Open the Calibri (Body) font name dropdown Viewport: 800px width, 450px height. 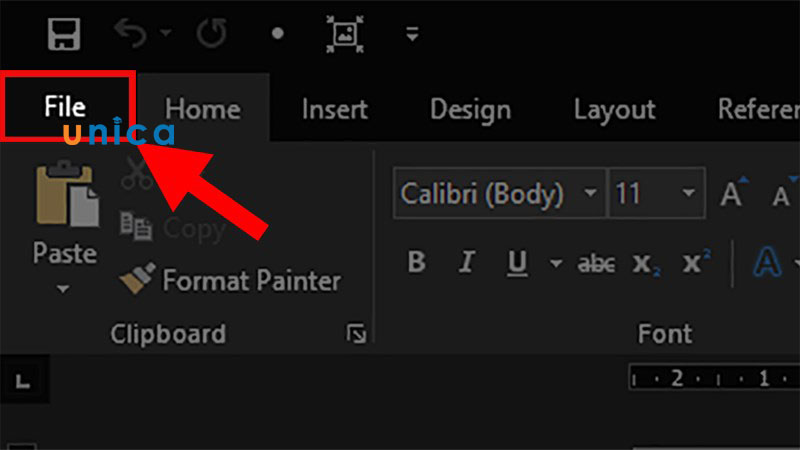pos(591,193)
